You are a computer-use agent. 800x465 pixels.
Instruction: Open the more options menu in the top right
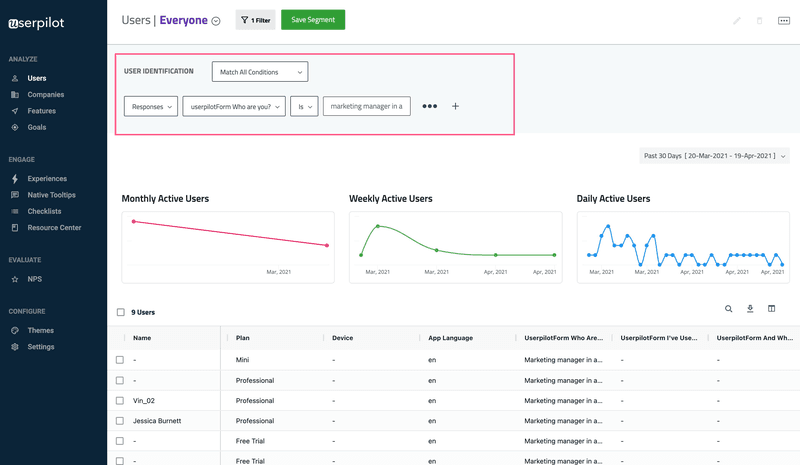pyautogui.click(x=784, y=20)
